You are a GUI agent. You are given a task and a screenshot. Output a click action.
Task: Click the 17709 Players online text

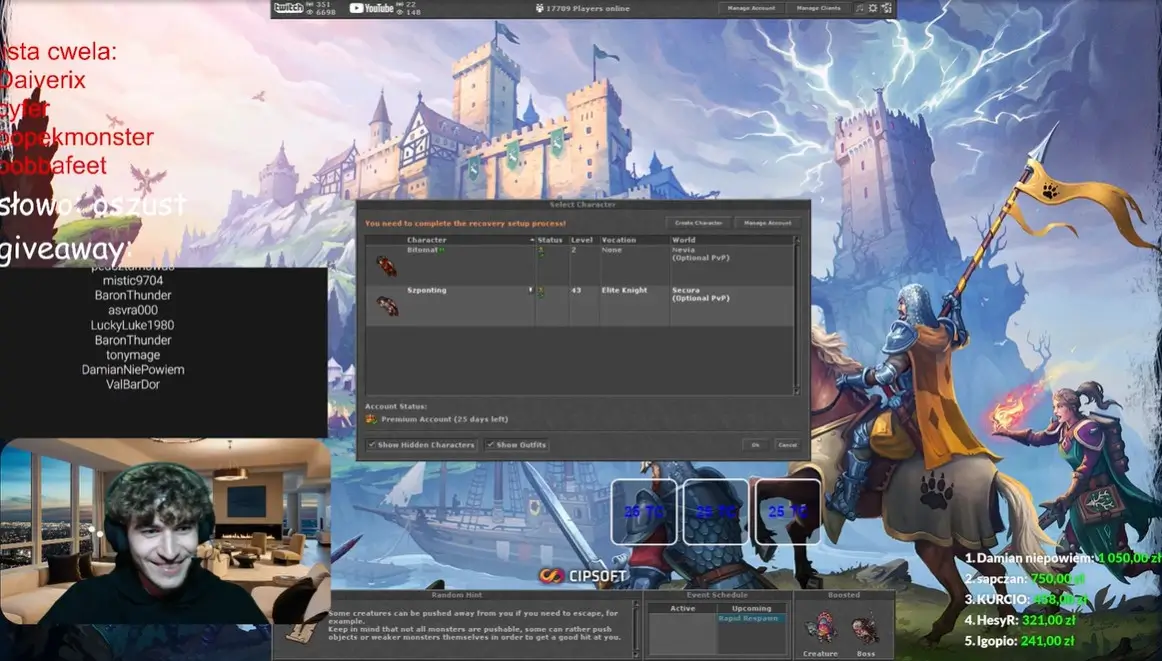coord(588,8)
